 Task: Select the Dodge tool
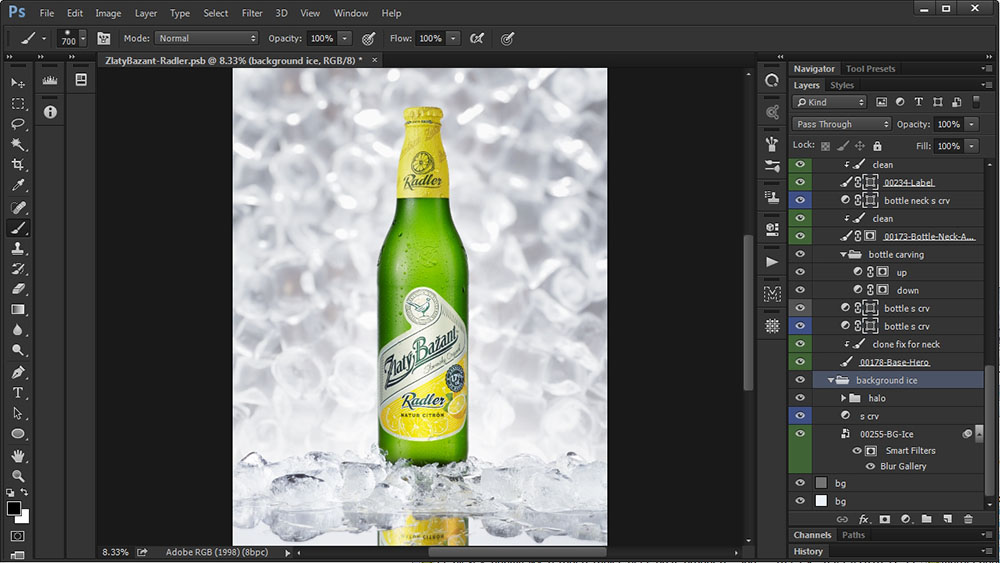coord(18,350)
